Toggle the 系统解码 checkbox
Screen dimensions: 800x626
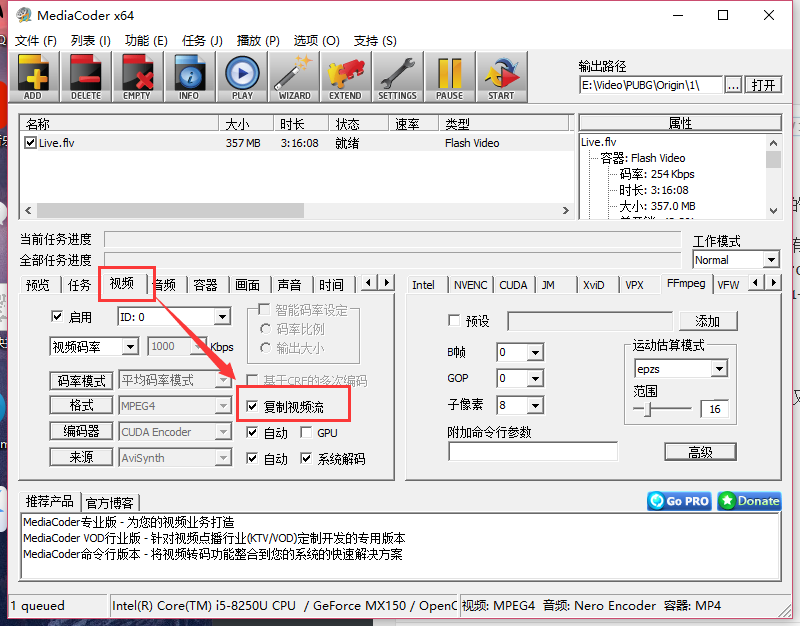click(306, 458)
